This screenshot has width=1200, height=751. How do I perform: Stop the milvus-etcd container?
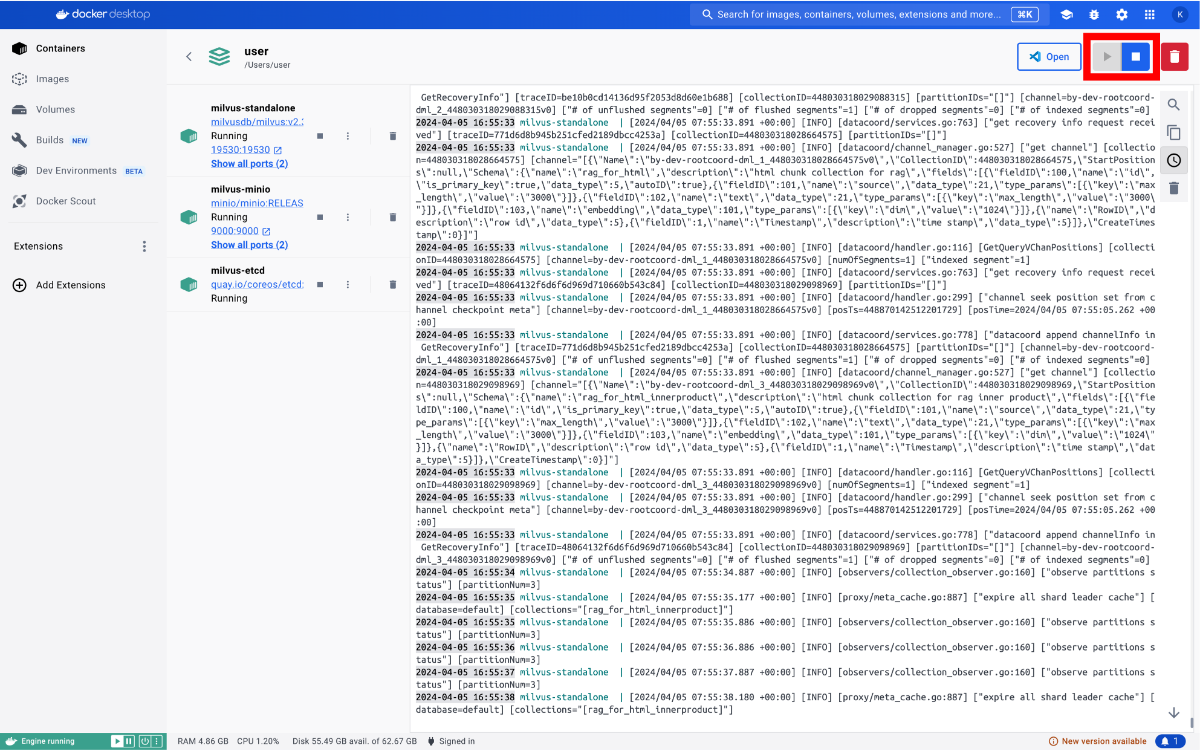coord(319,285)
